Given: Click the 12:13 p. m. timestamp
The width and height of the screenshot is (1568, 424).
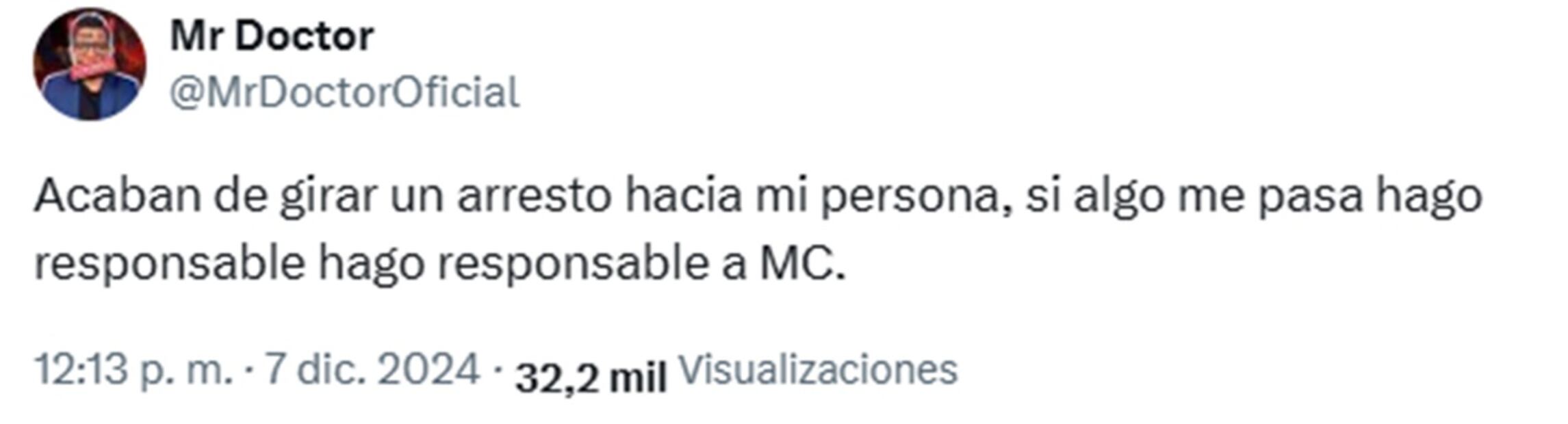Looking at the screenshot, I should tap(133, 371).
